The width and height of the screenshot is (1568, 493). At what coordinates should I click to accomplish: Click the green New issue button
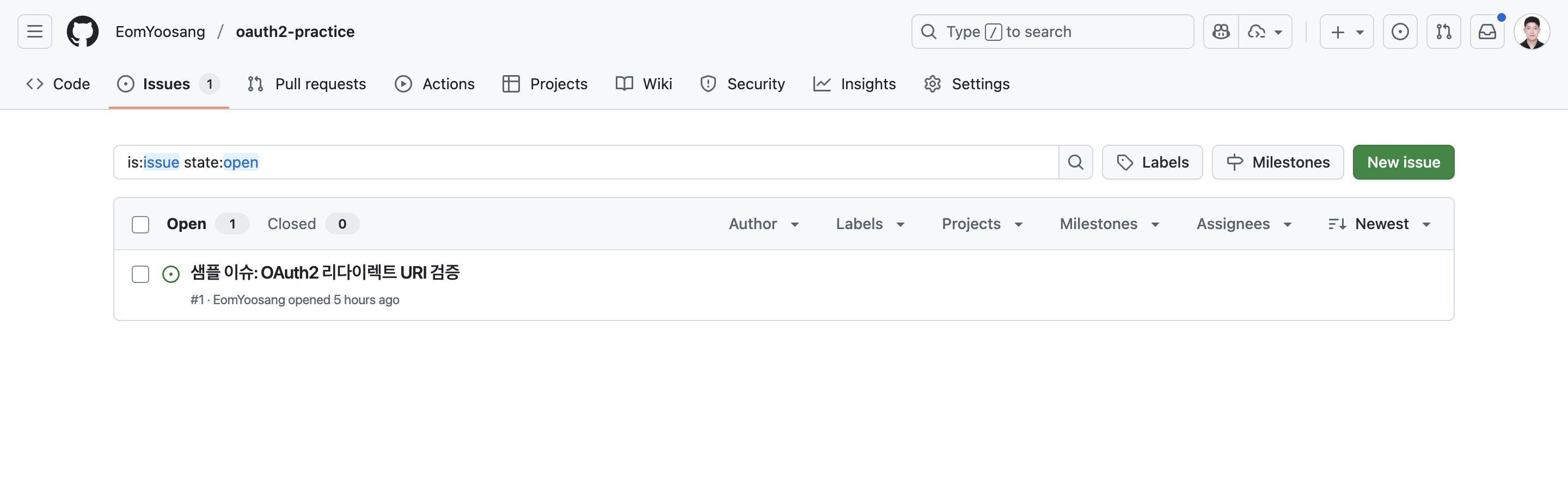point(1403,163)
